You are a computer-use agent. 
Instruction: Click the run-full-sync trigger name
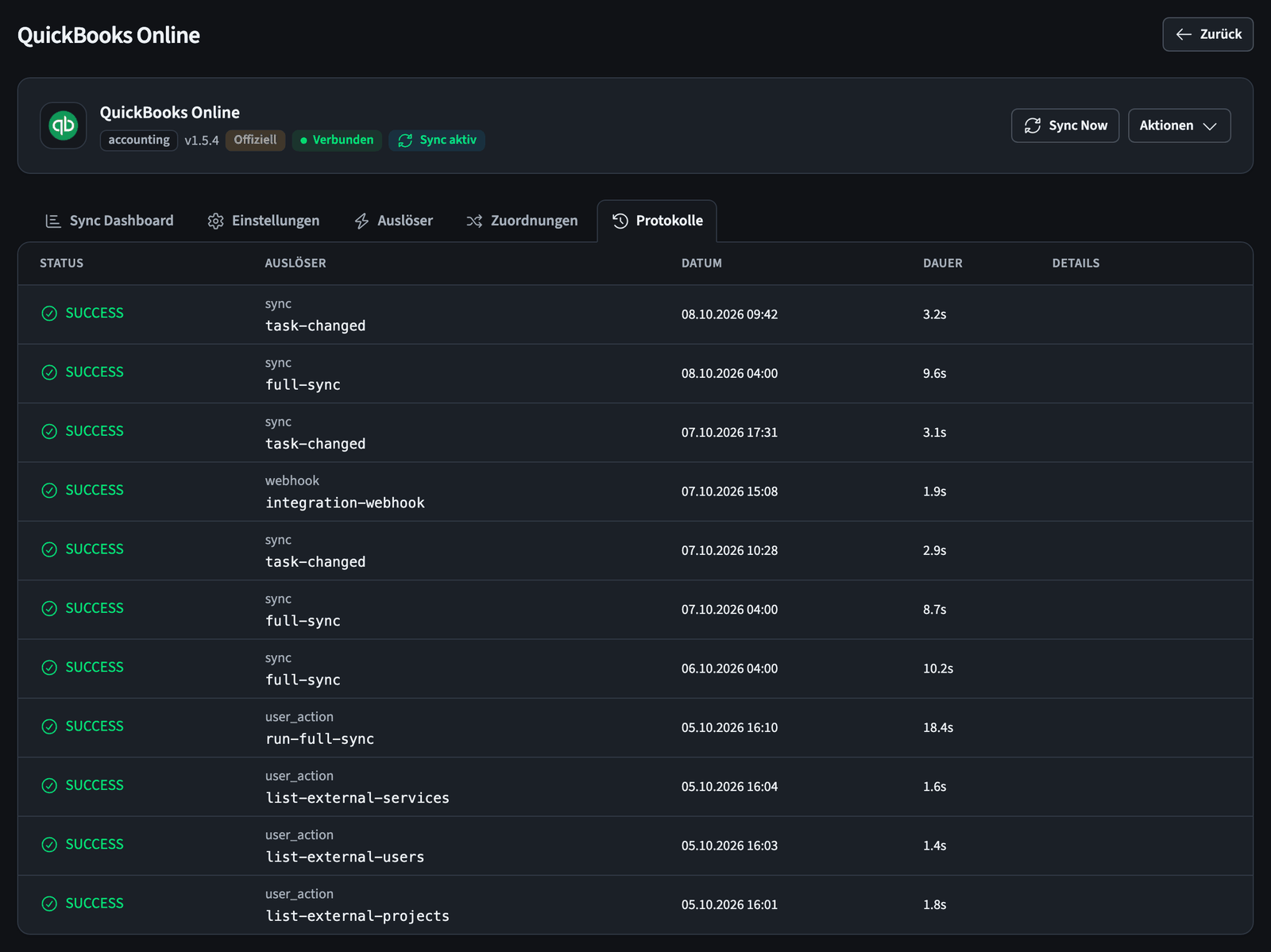(319, 739)
